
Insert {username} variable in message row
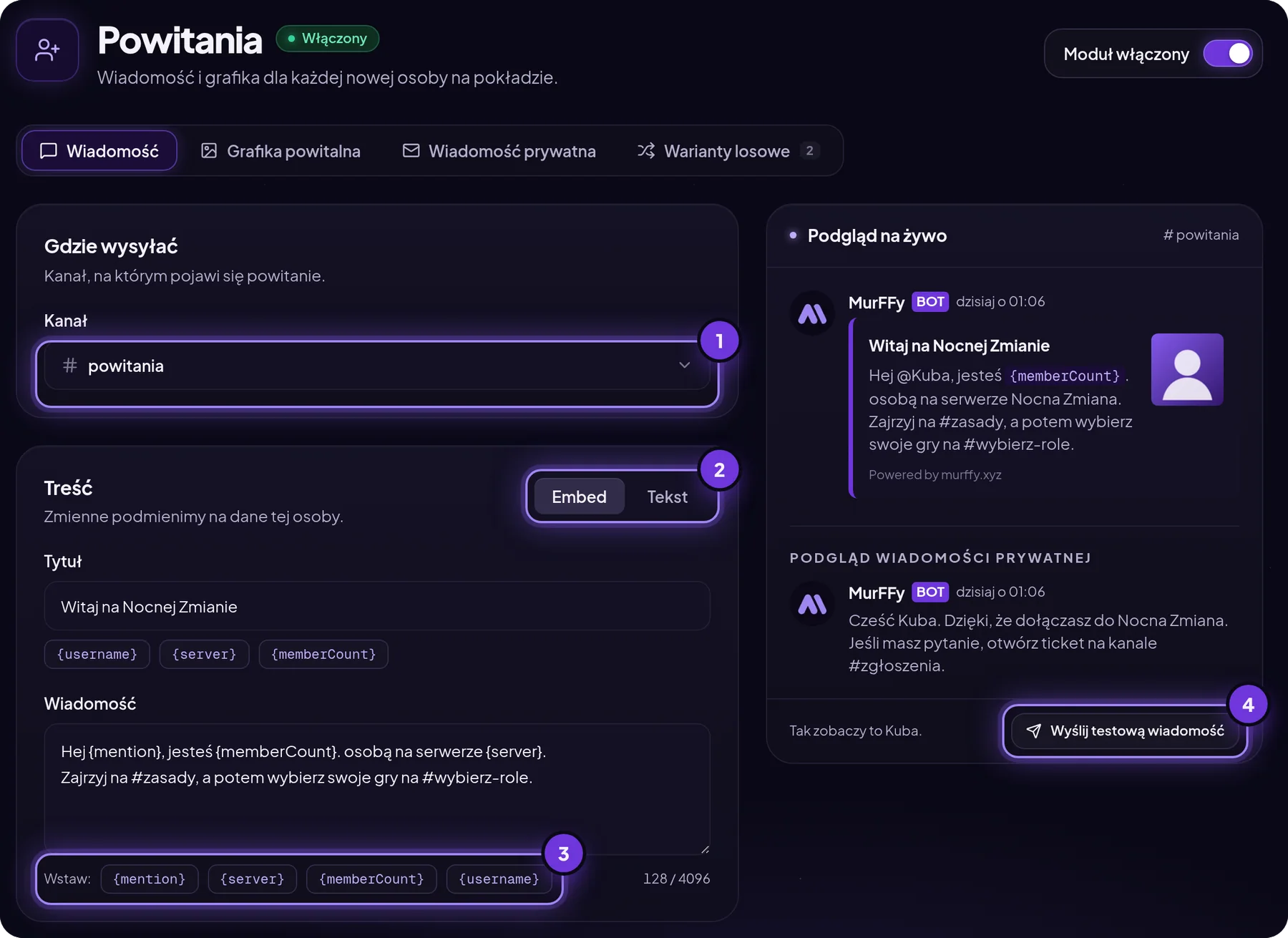(499, 879)
